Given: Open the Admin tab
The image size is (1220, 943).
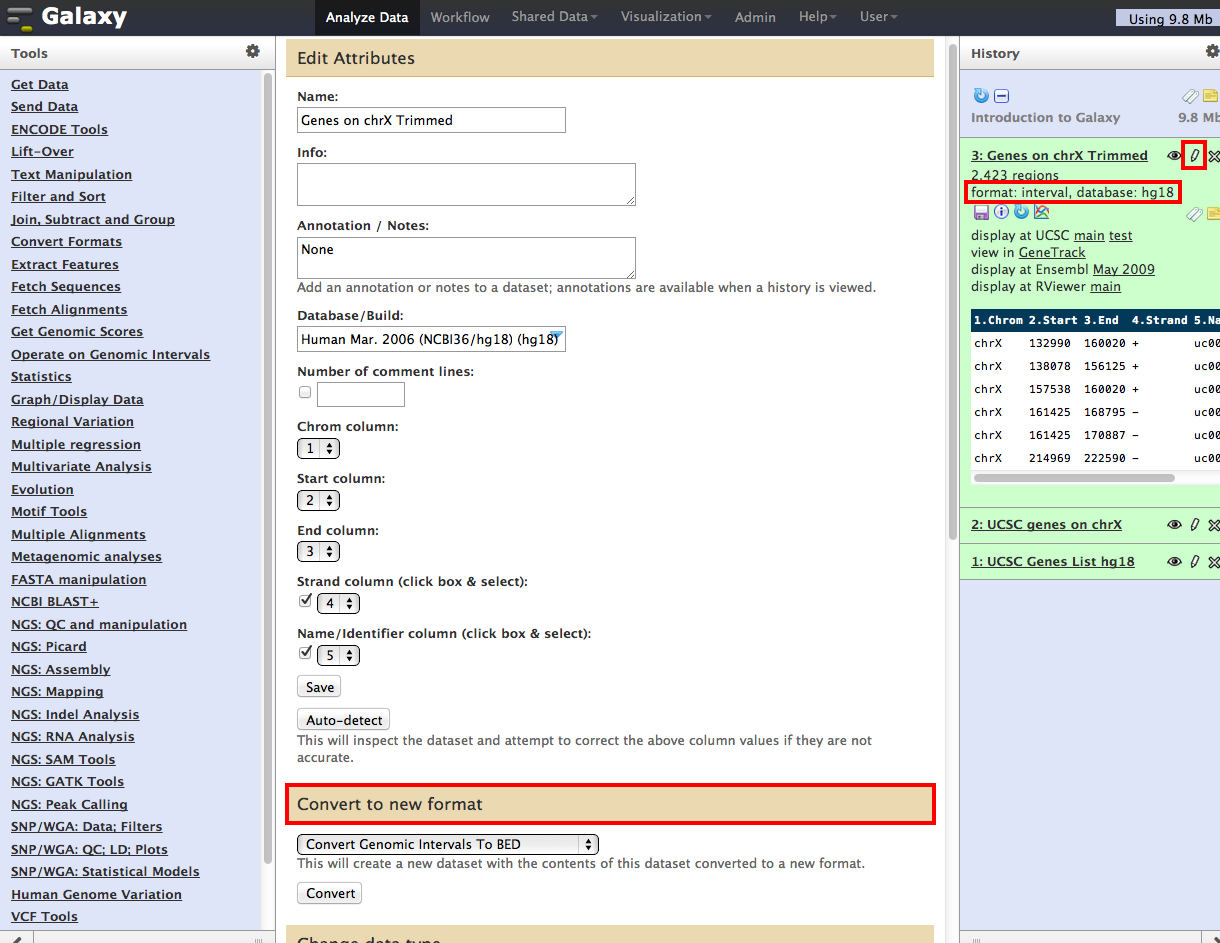Looking at the screenshot, I should coord(755,17).
